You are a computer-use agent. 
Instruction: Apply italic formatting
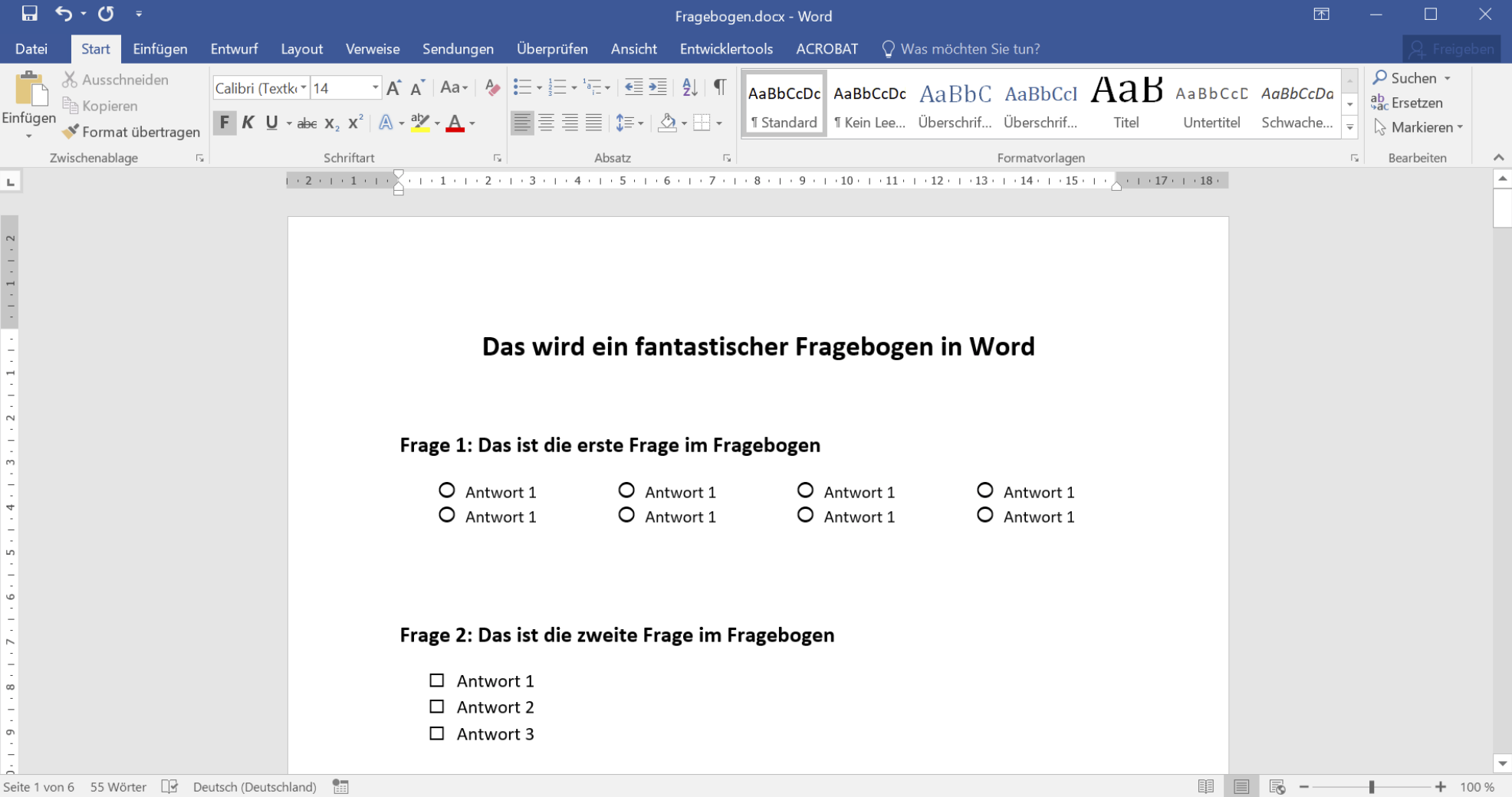pyautogui.click(x=247, y=122)
